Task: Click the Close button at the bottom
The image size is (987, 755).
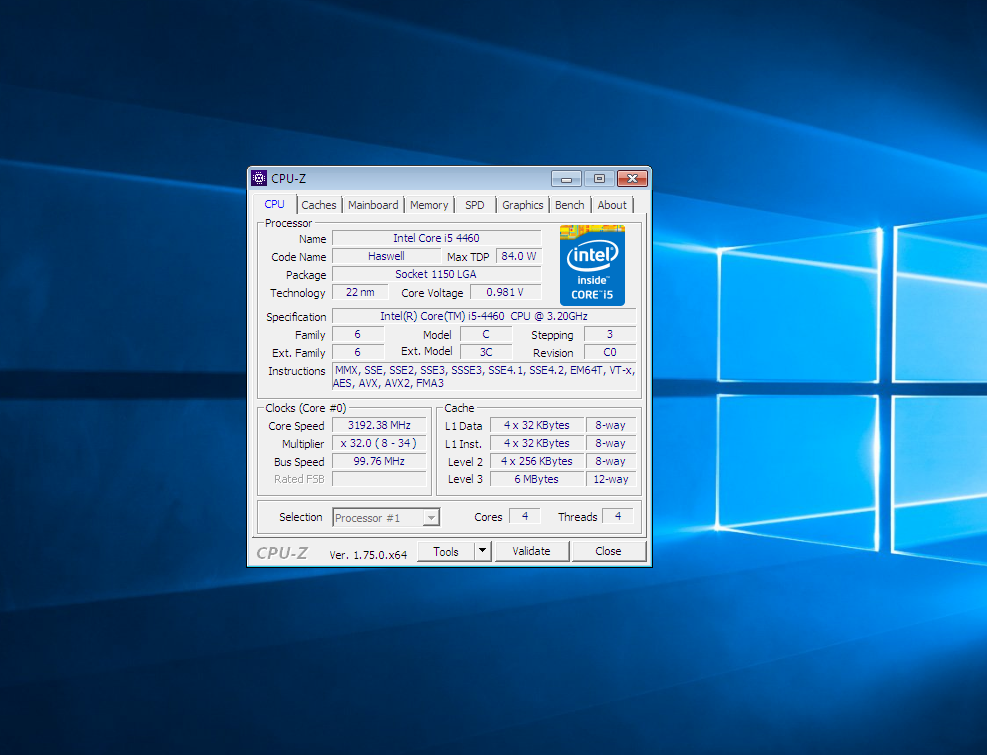Action: click(x=608, y=551)
